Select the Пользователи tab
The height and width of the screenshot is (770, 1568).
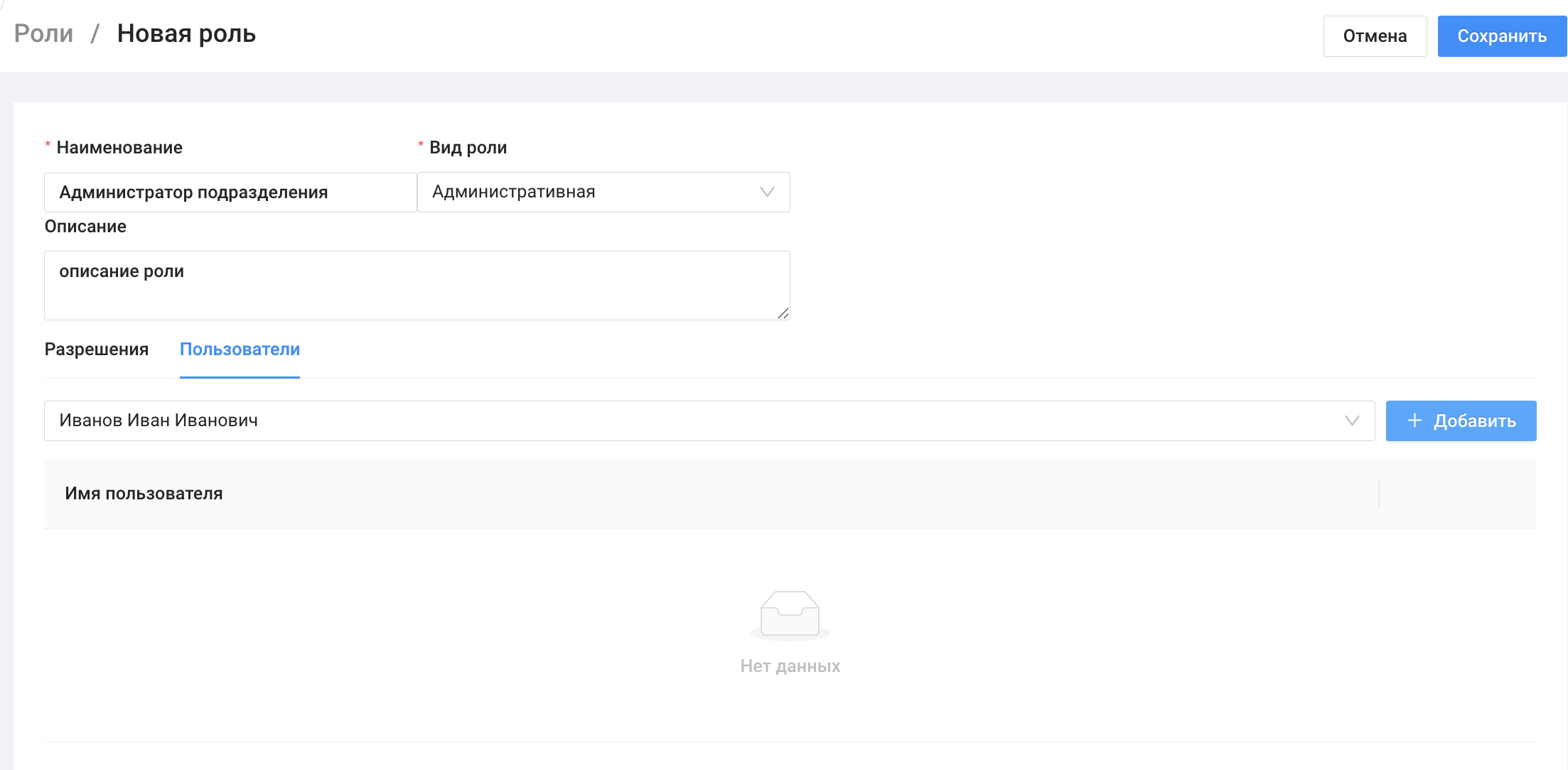point(240,349)
